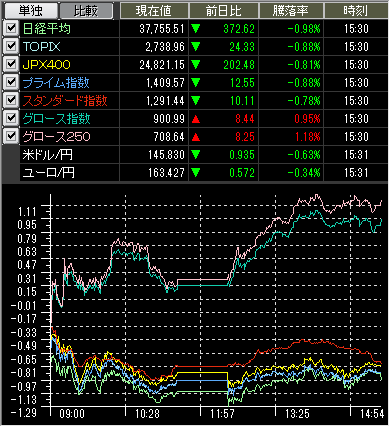Click the green down arrow for 日経平均

pyautogui.click(x=196, y=29)
